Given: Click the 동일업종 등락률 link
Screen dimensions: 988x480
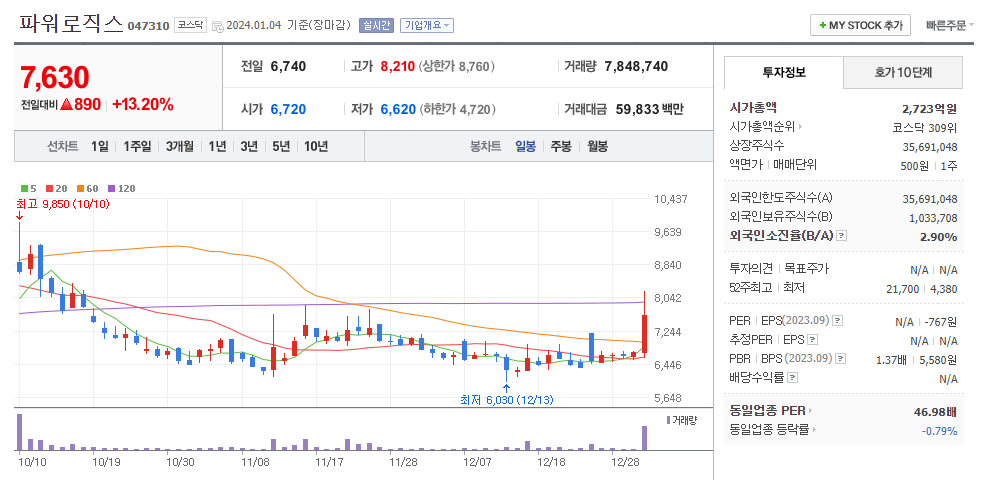Looking at the screenshot, I should click(769, 430).
